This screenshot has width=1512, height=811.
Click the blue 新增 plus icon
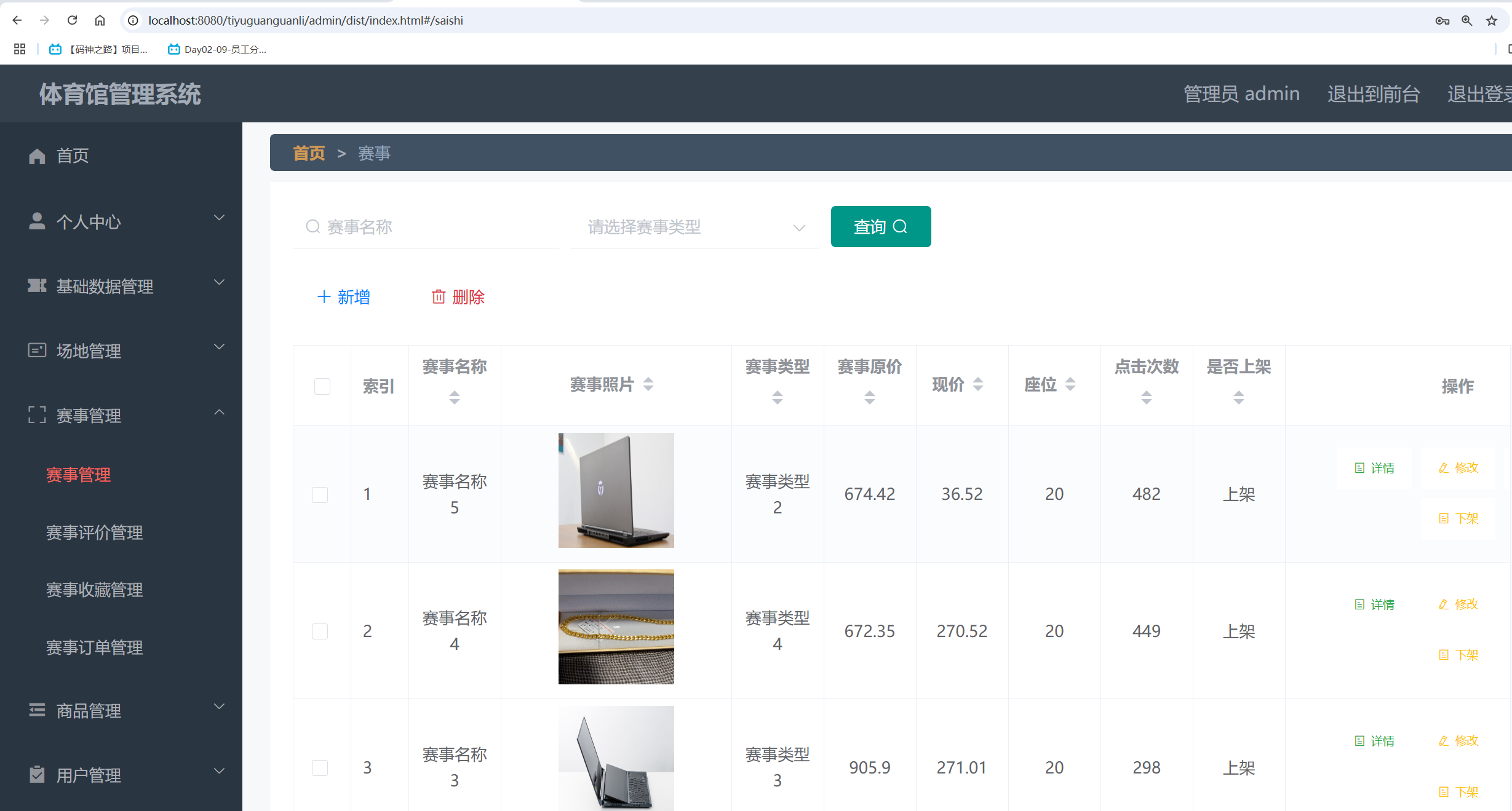tap(324, 297)
